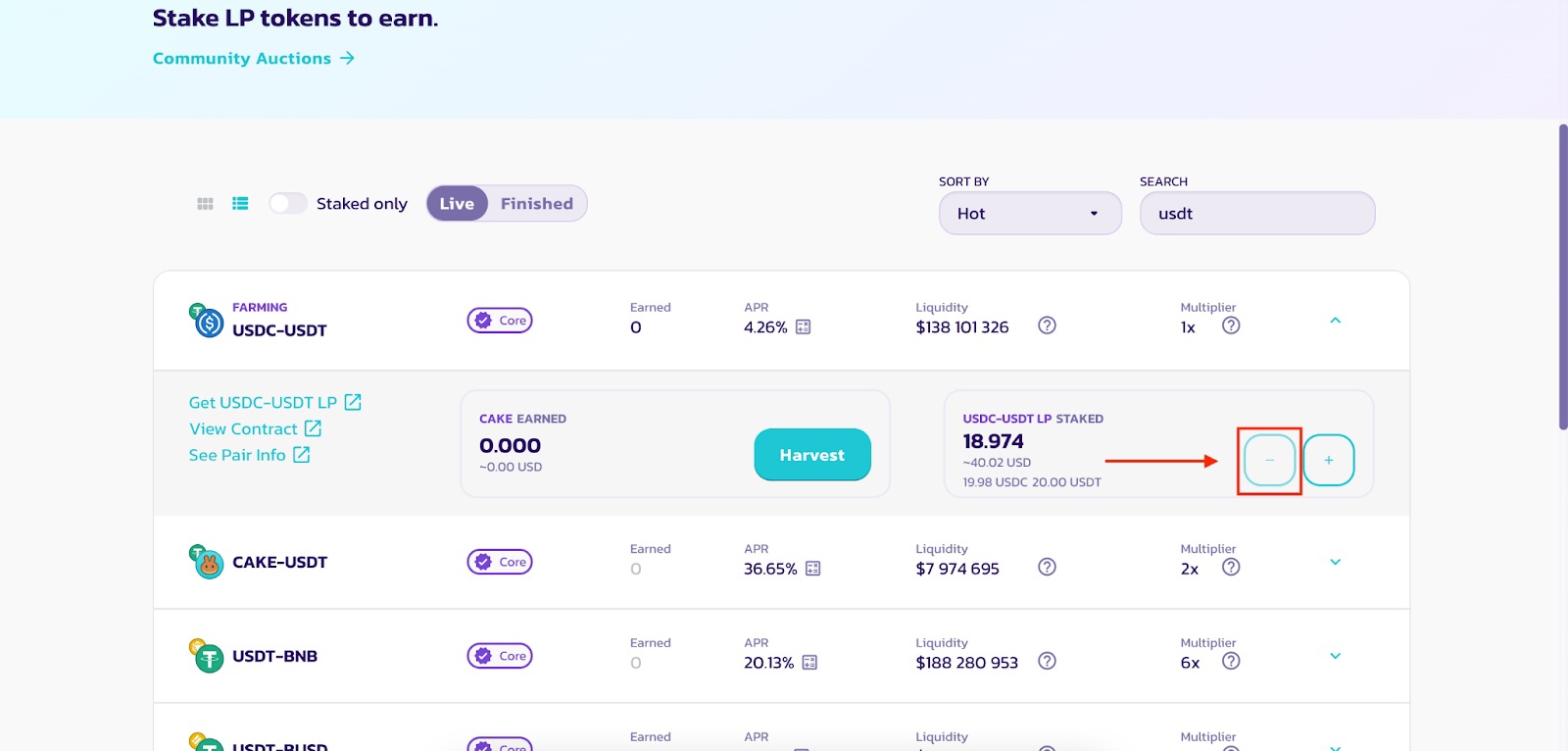Click the 20.13% APR value
The height and width of the screenshot is (751, 1568).
769,663
